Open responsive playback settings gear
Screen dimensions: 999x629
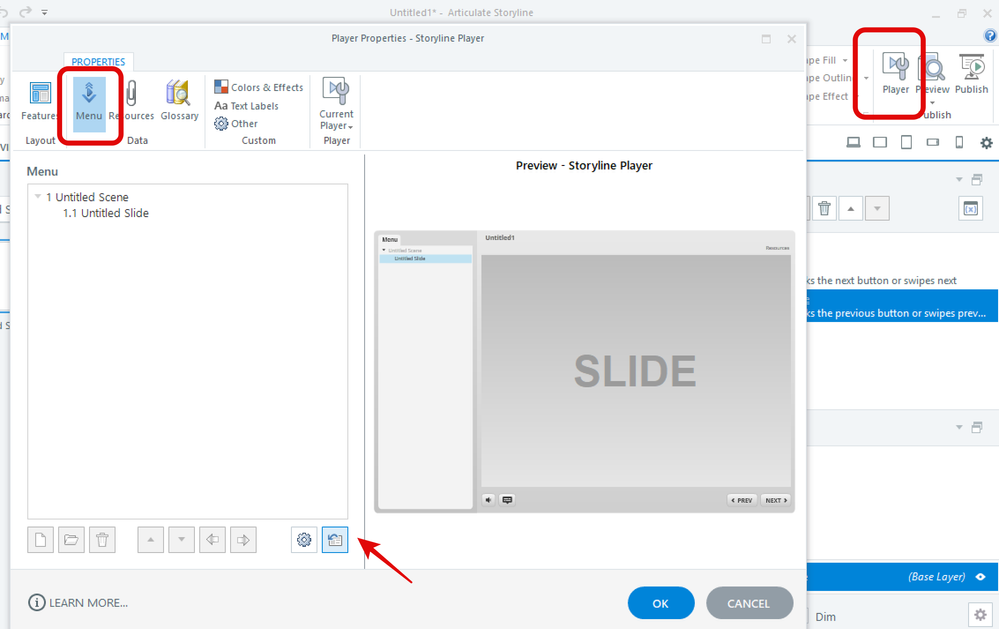(x=986, y=143)
